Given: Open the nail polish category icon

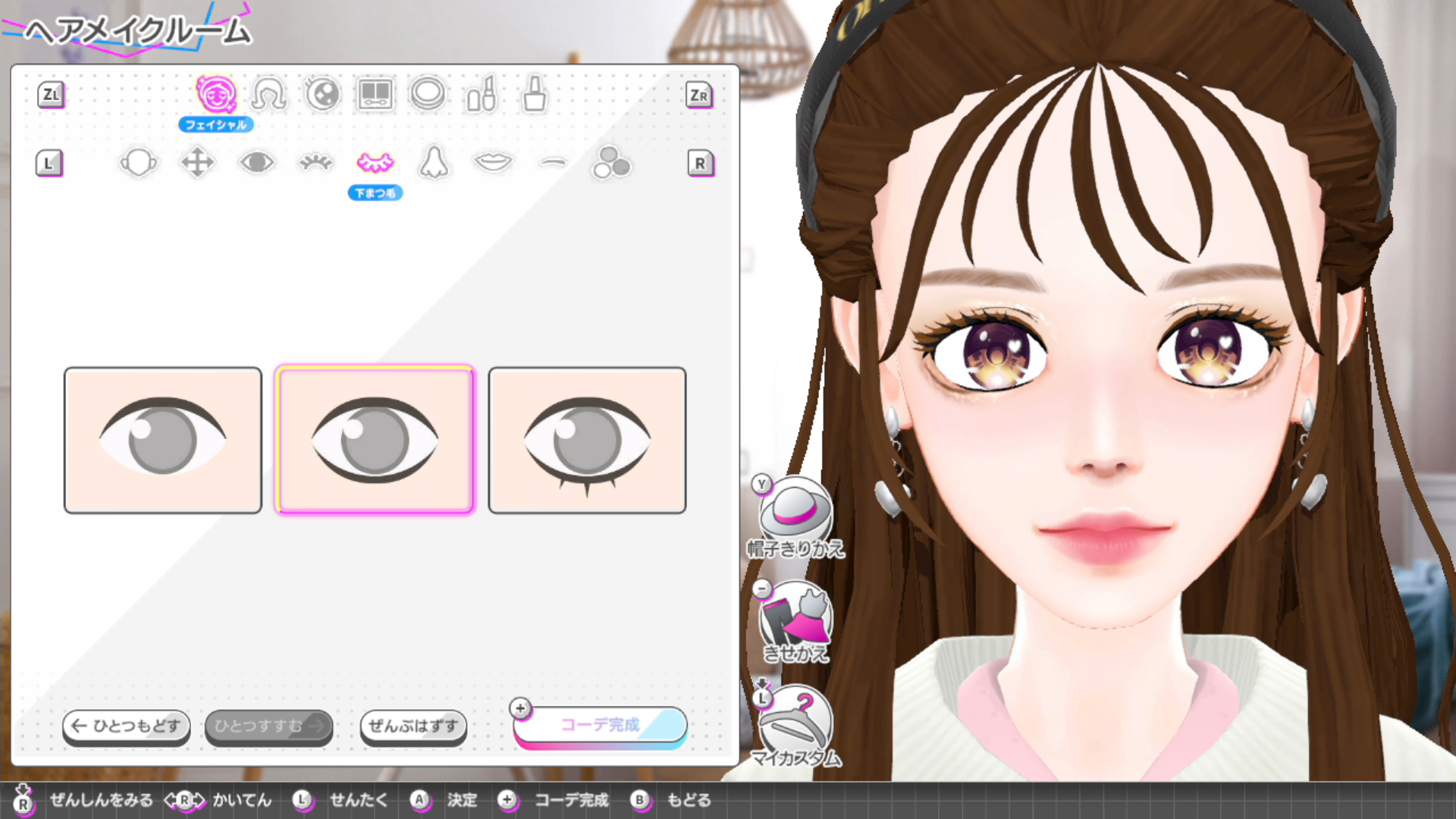Looking at the screenshot, I should pyautogui.click(x=535, y=95).
